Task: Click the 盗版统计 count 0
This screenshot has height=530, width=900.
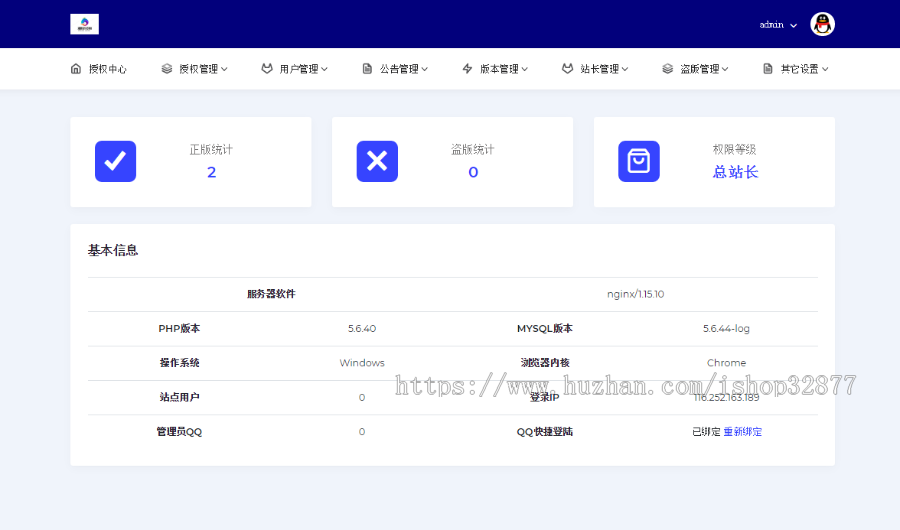Action: pos(473,172)
